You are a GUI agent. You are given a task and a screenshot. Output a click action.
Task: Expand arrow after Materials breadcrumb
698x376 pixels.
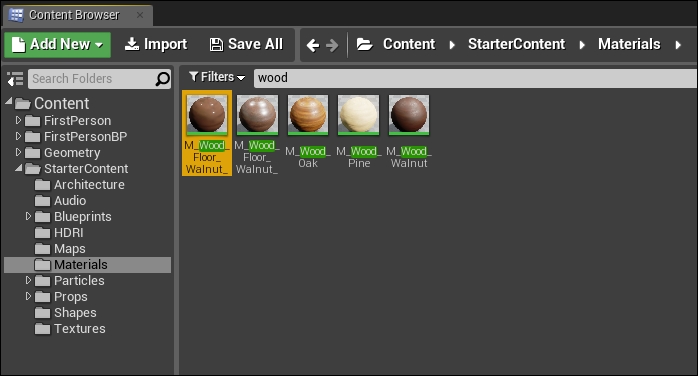(678, 45)
